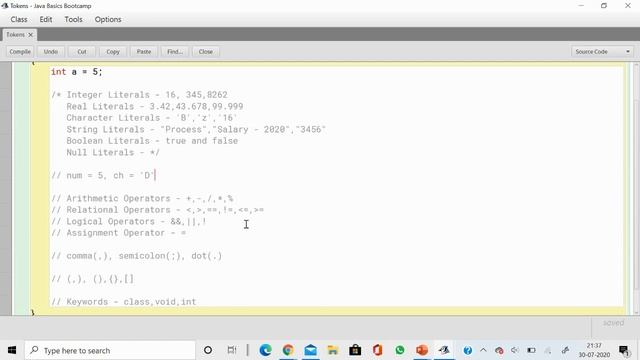Click the 'Real Literals' comment line
This screenshot has height=360, width=640.
pos(155,106)
